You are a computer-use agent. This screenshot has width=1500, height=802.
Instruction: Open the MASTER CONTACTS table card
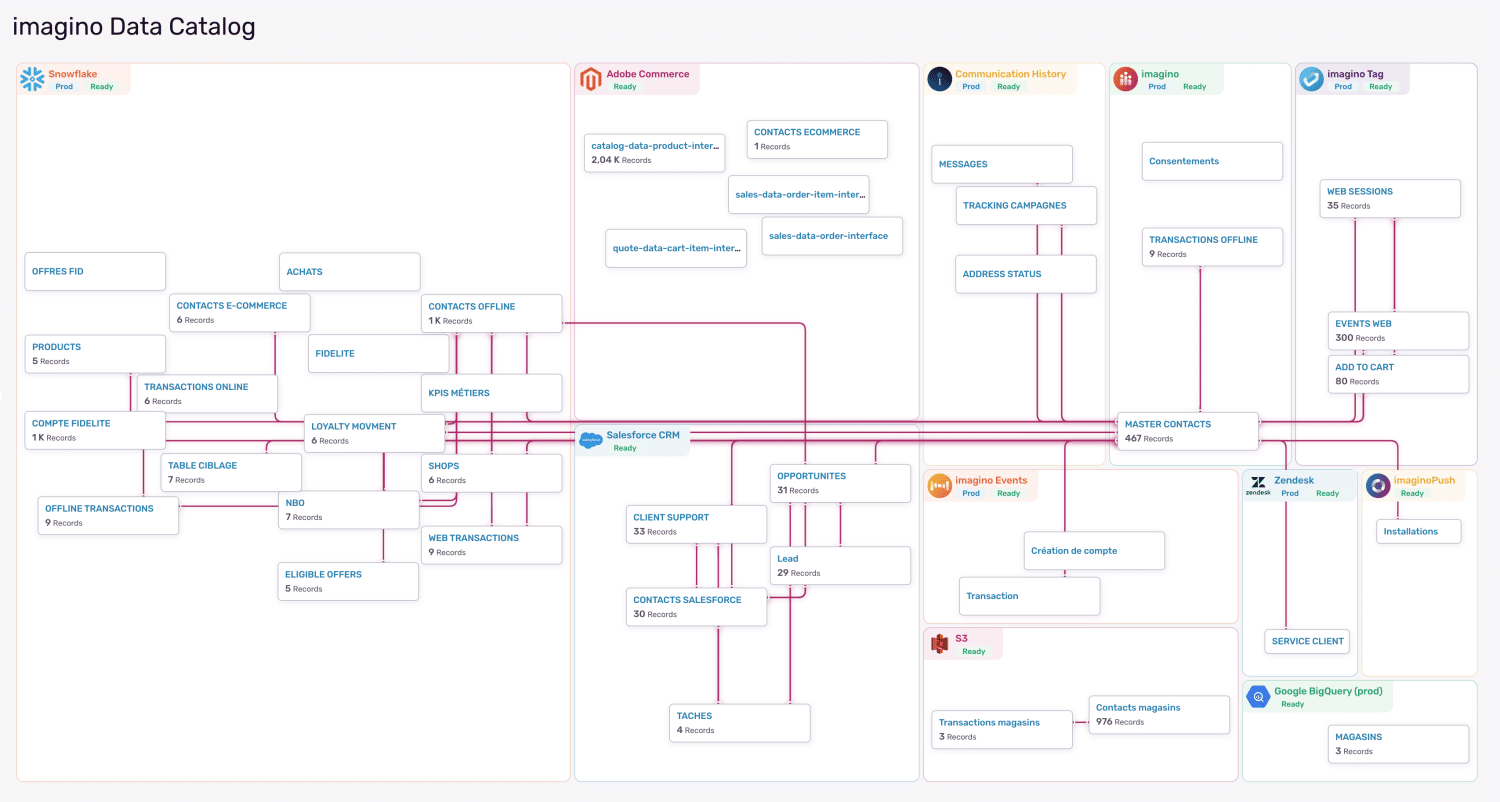pyautogui.click(x=1185, y=431)
